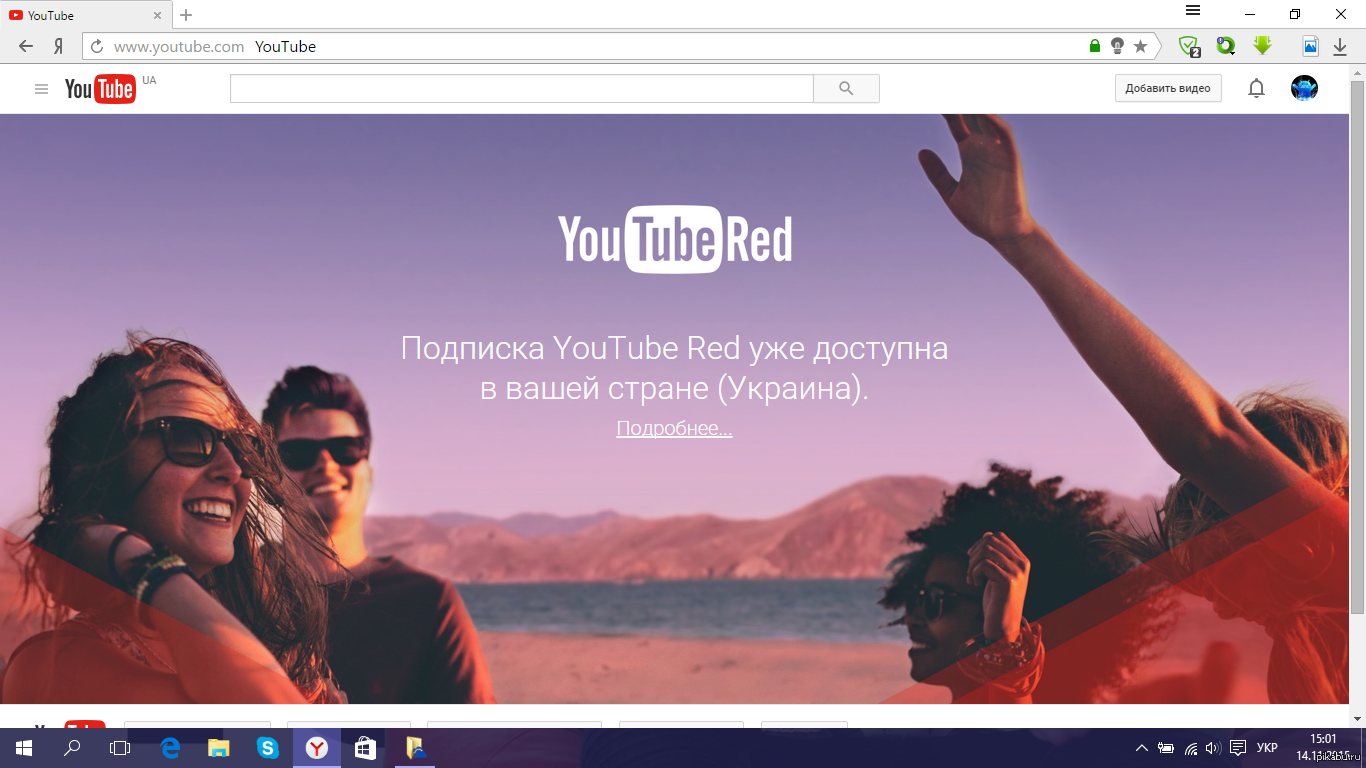Reload the YouTube page
The height and width of the screenshot is (768, 1366).
[97, 46]
